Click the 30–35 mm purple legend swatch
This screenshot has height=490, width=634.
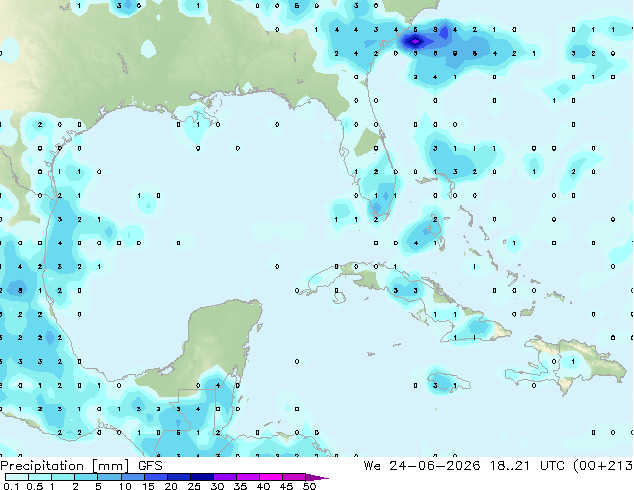point(224,477)
